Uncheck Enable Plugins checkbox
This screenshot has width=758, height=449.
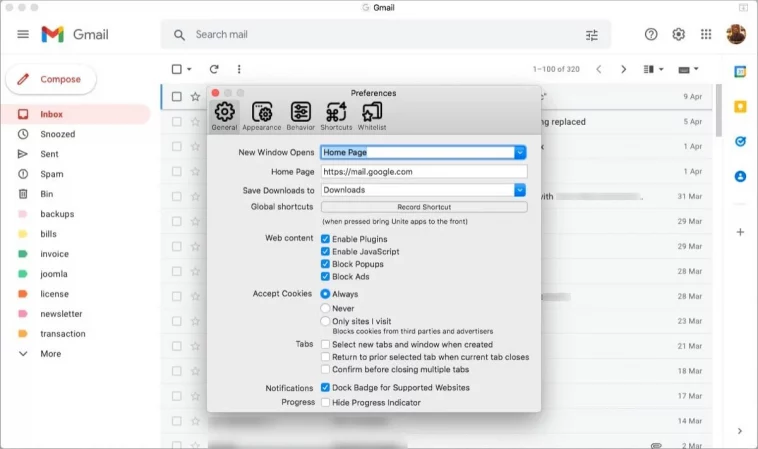pos(325,239)
